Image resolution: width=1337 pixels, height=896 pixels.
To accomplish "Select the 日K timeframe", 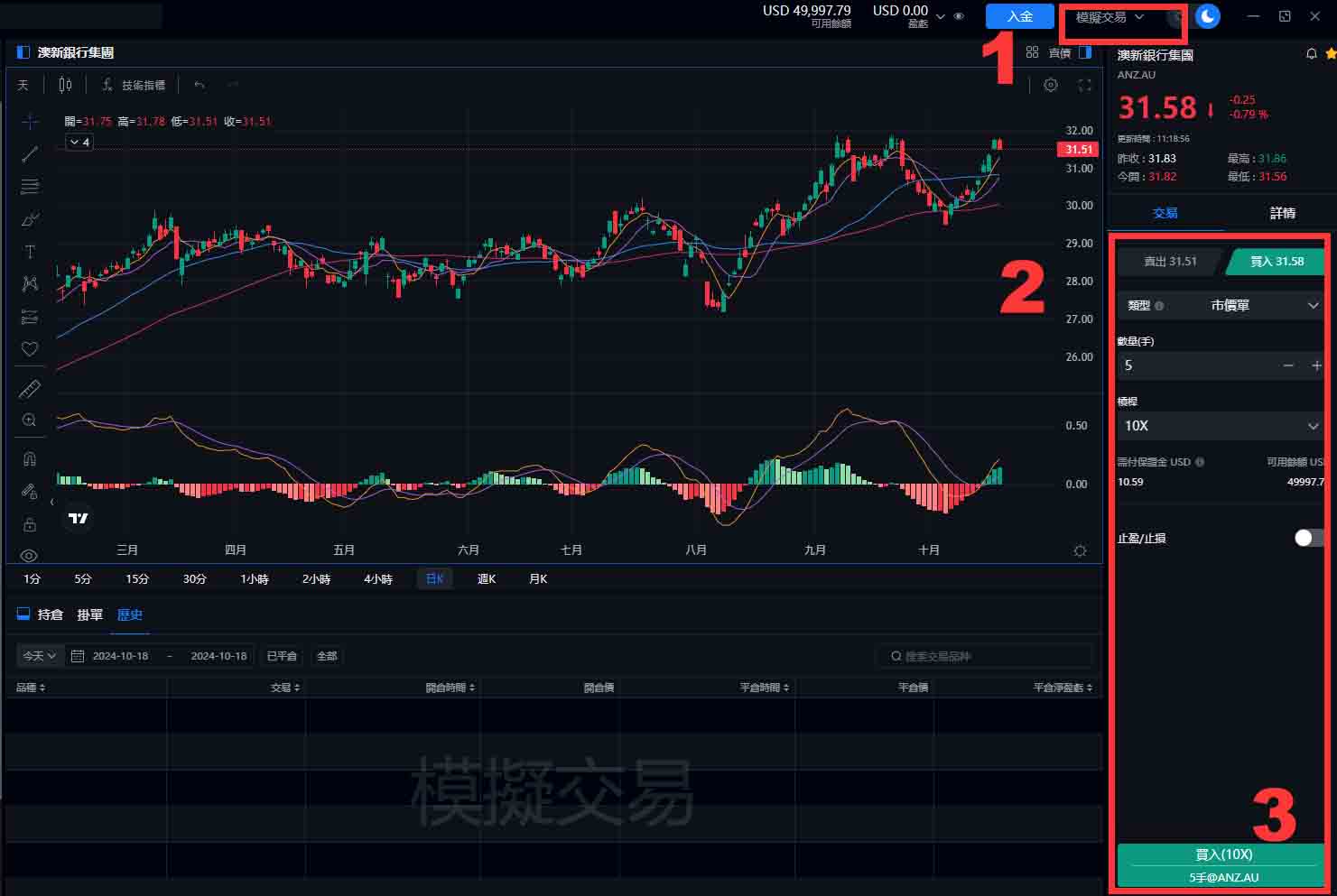I will pos(435,578).
